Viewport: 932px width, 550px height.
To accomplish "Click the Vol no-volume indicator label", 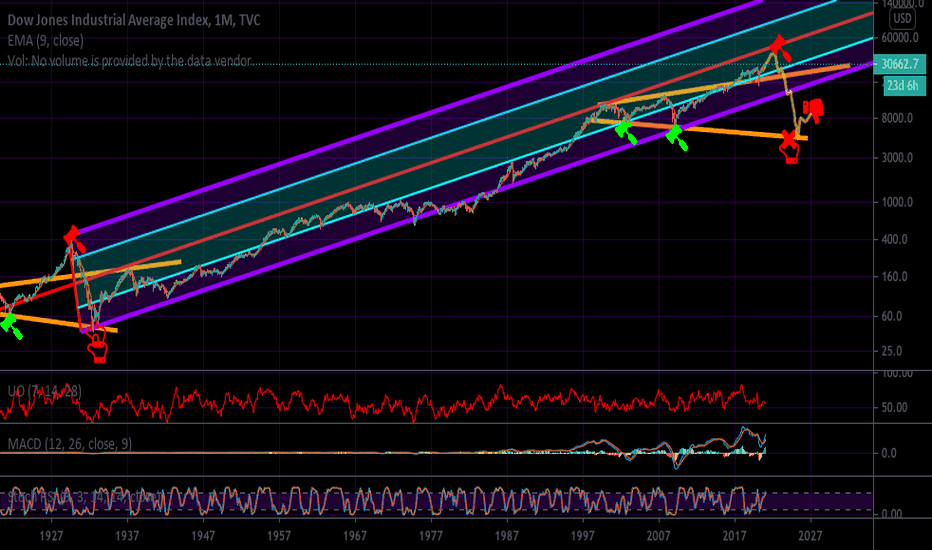I will (130, 61).
